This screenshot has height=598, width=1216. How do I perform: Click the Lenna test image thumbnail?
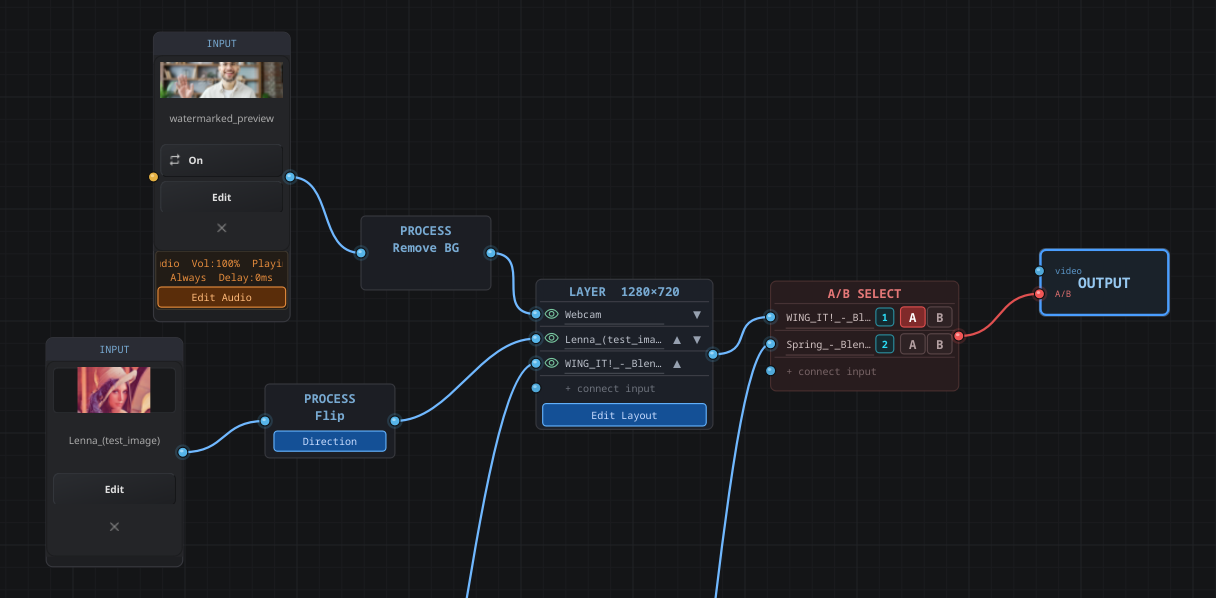click(114, 390)
